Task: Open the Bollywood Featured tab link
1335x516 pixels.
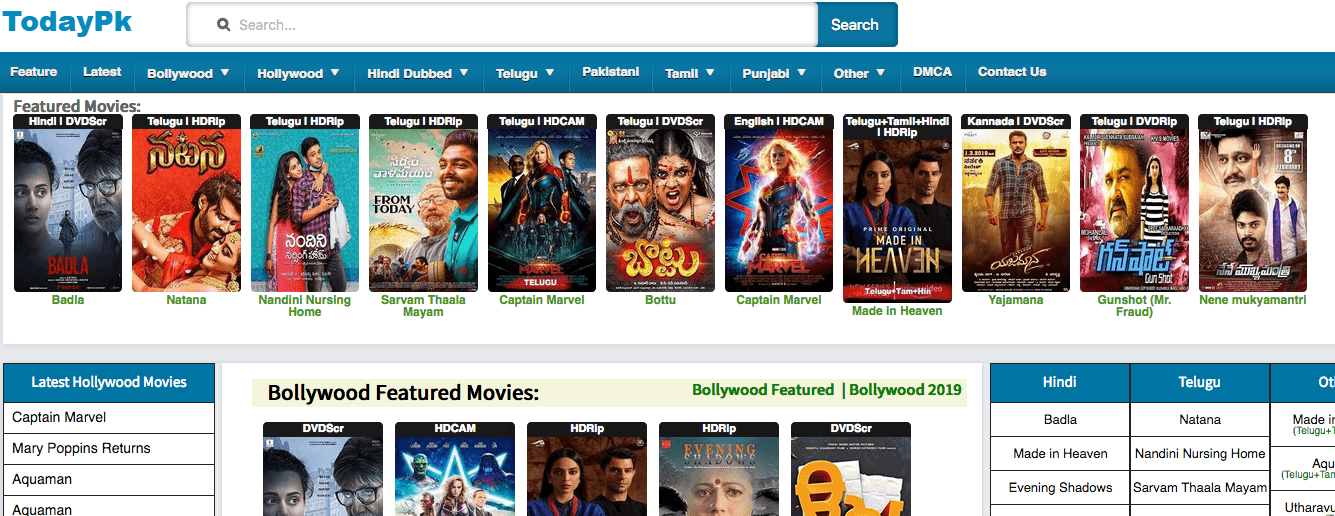Action: (x=763, y=390)
